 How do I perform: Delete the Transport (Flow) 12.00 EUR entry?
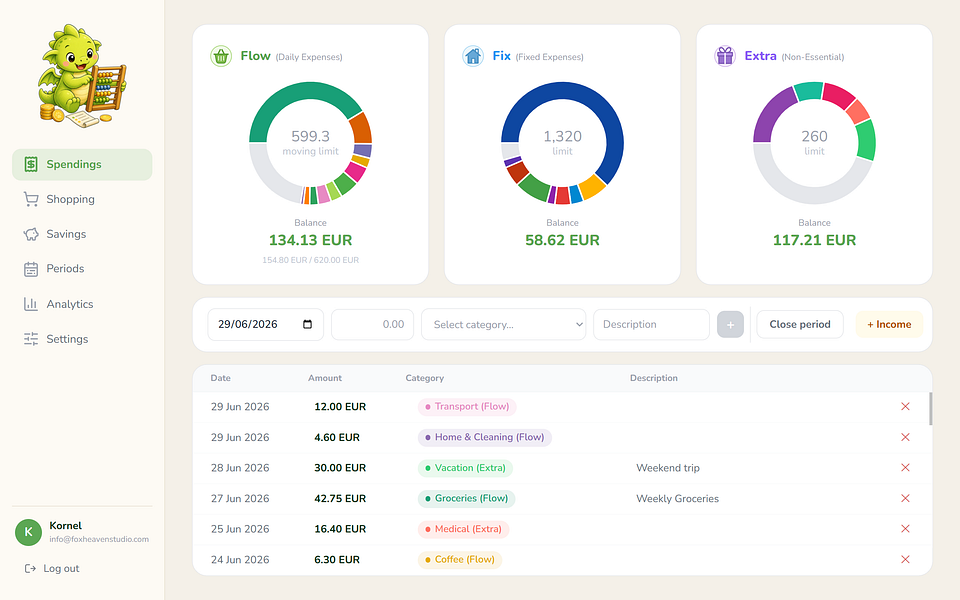tap(905, 407)
